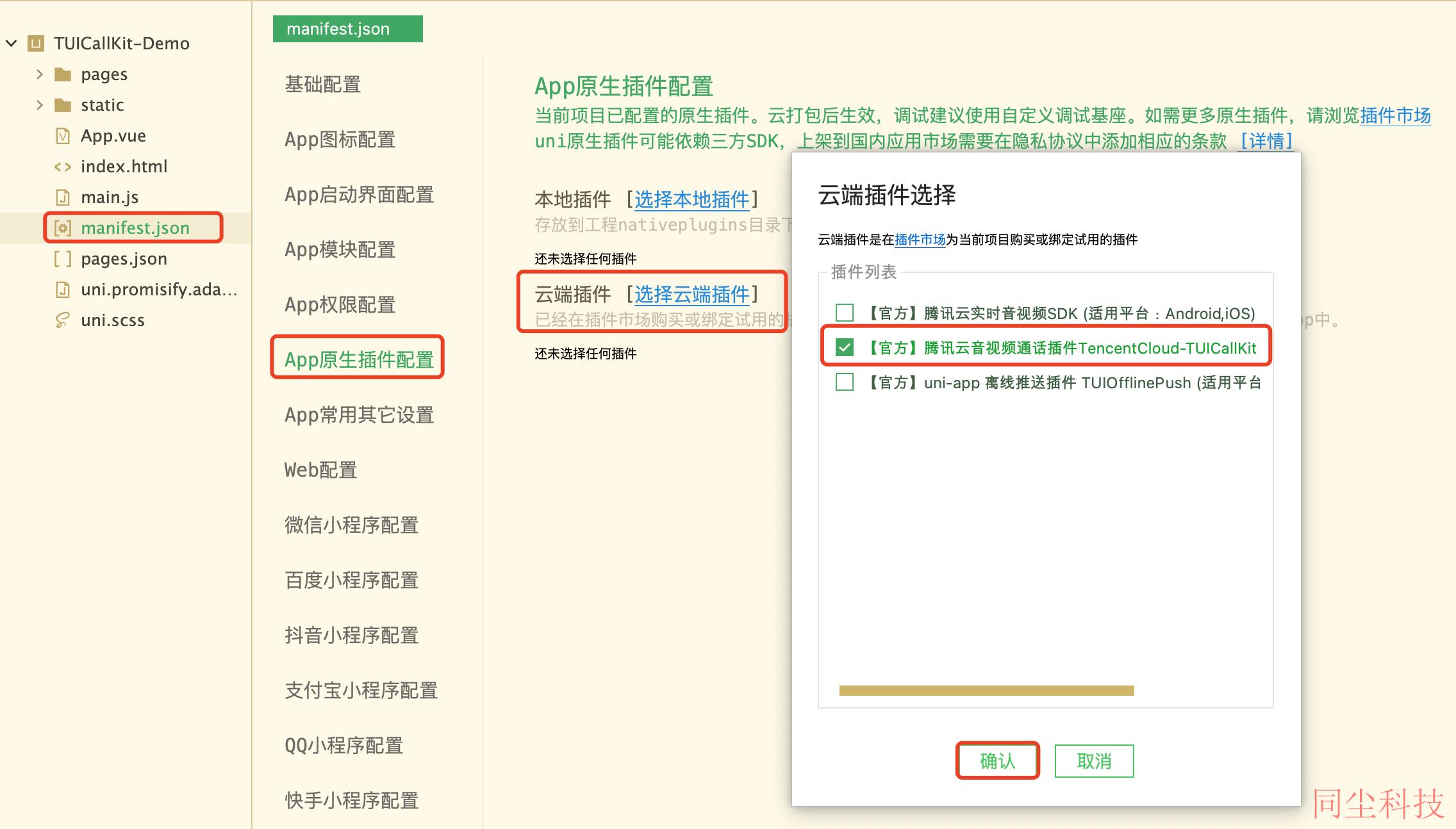Select manifest.json in the file tree
1456x829 pixels.
tap(135, 228)
